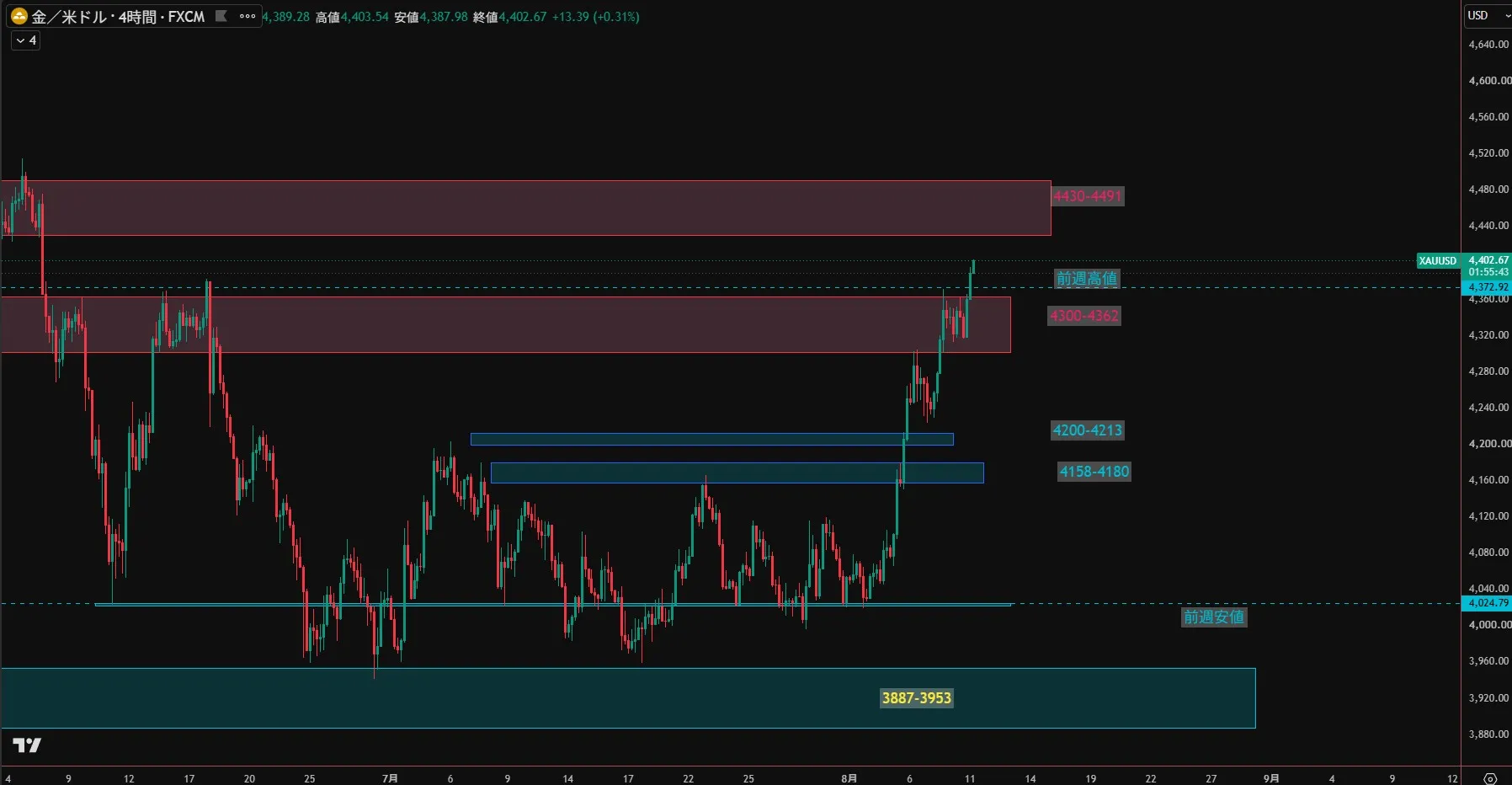
Task: Click the flag icon beside FXCM
Action: point(221,16)
